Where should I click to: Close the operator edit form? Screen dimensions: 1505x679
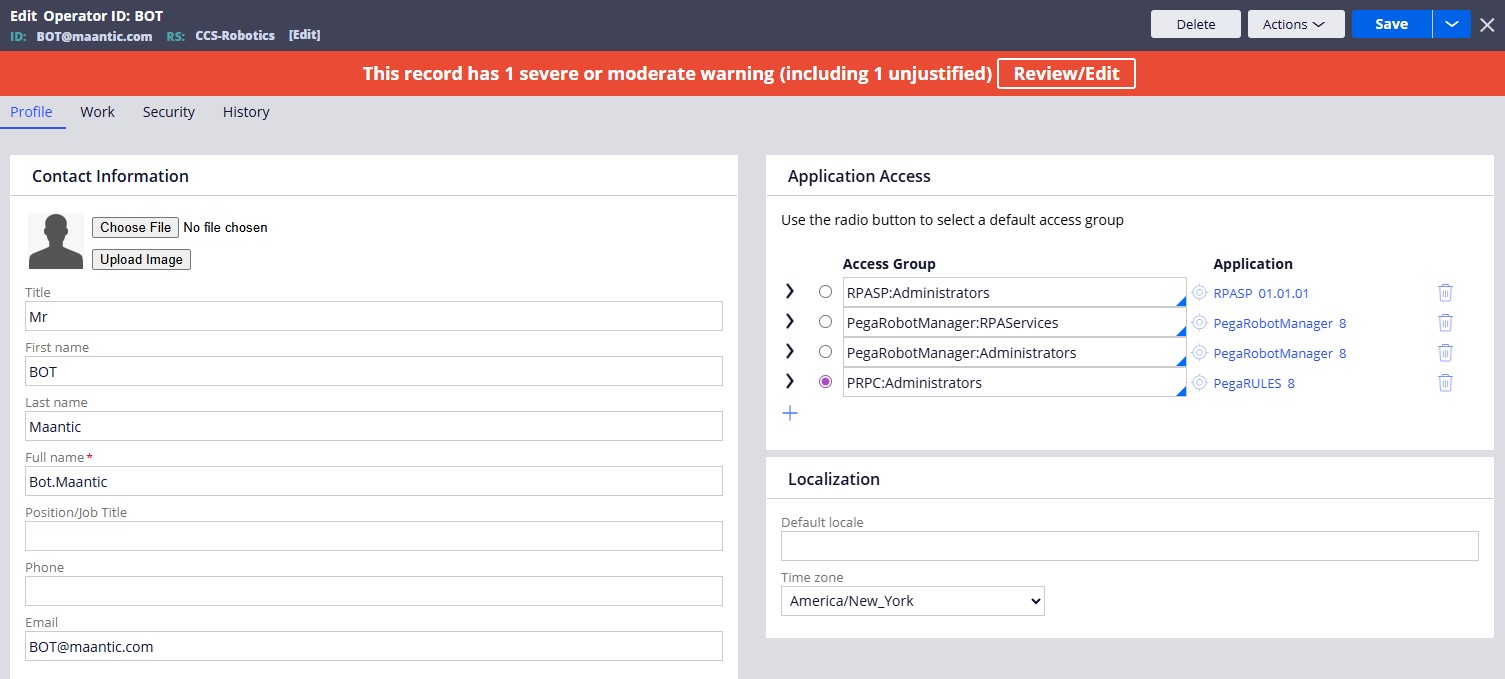click(x=1487, y=25)
